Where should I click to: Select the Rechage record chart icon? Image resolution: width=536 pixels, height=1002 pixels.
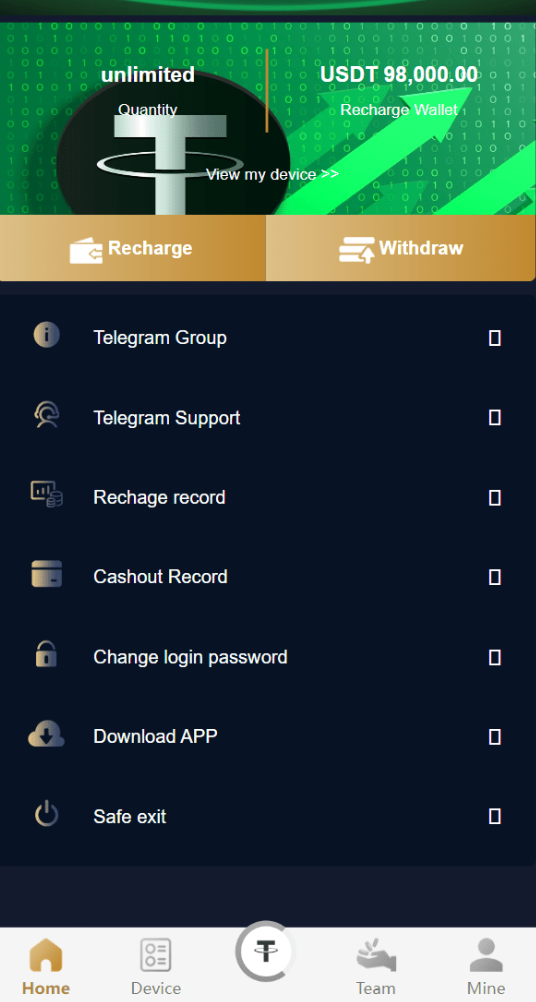click(47, 495)
